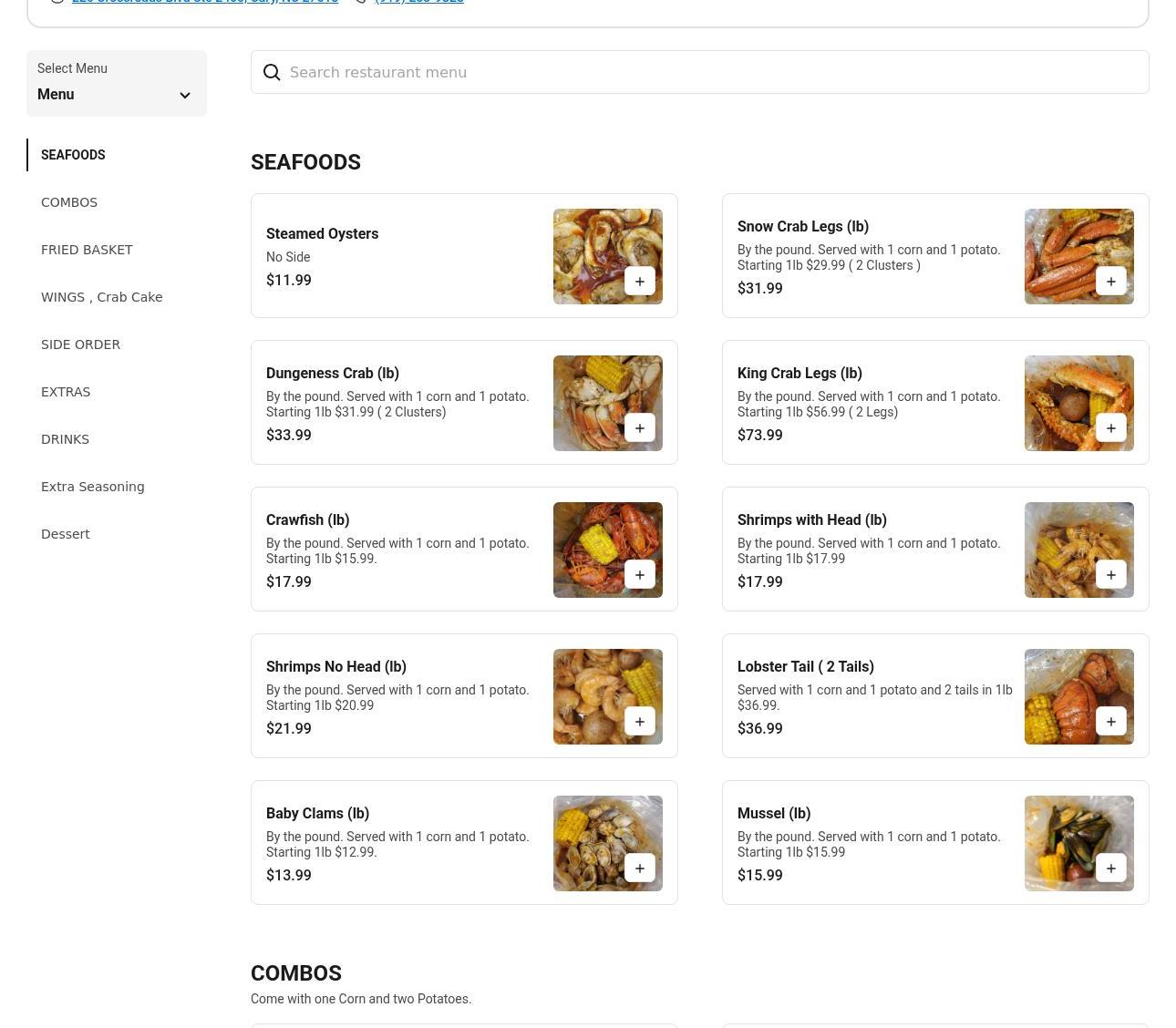1176x1028 pixels.
Task: Add Steamed Oysters using its plus icon
Action: pos(639,282)
